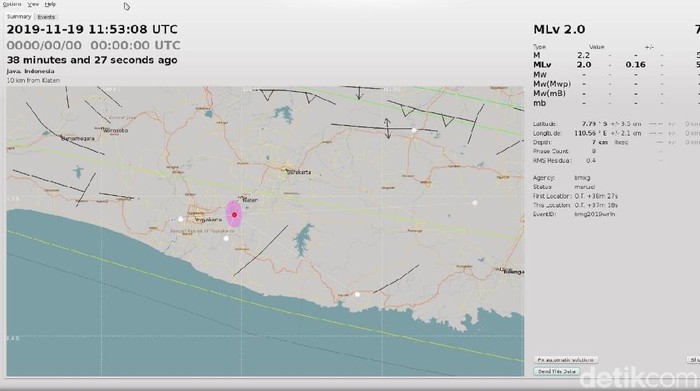The height and width of the screenshot is (391, 700).
Task: Select the MLv row in magnitude table
Action: point(616,65)
